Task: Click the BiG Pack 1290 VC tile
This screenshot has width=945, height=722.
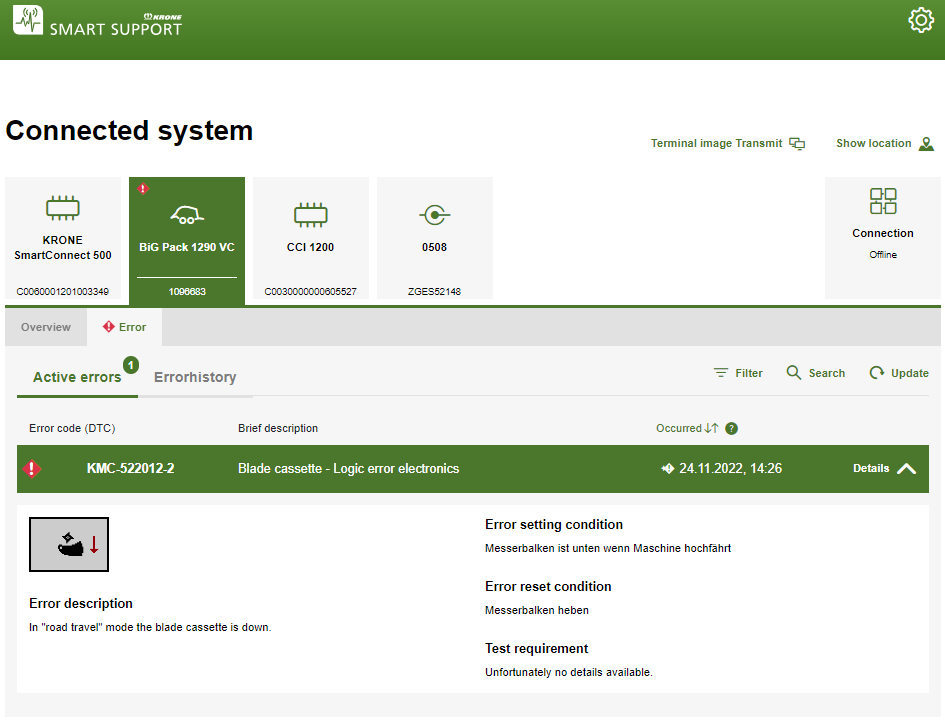Action: point(187,240)
